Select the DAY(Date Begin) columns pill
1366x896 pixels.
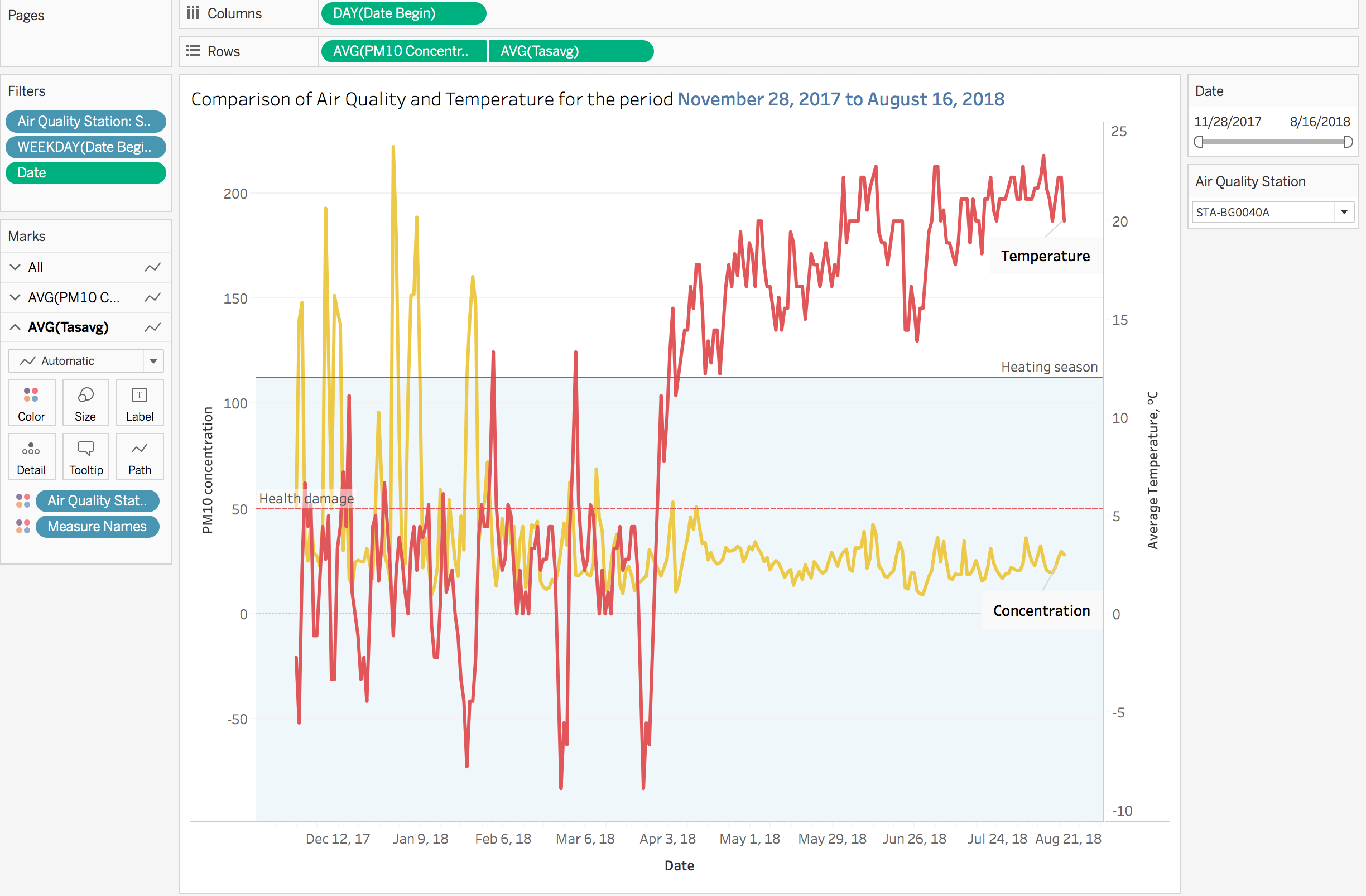(x=403, y=13)
